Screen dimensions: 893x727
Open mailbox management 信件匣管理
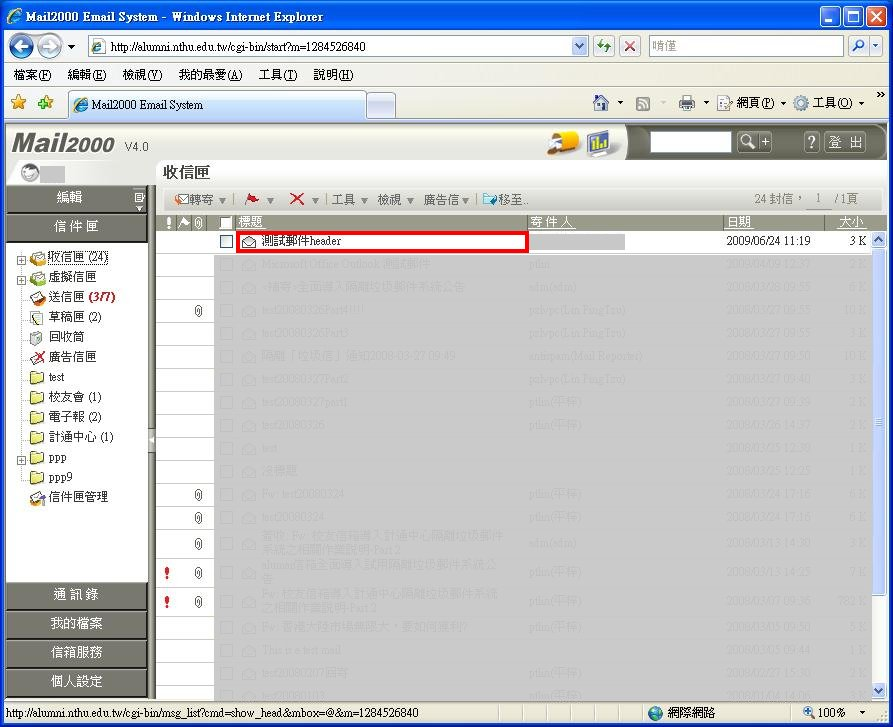pos(77,497)
